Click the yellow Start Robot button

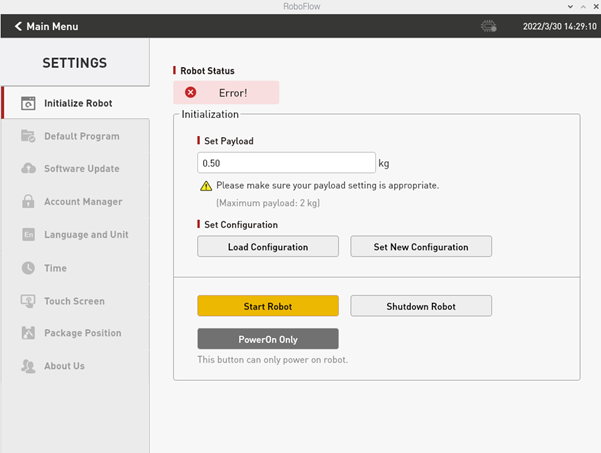click(268, 306)
